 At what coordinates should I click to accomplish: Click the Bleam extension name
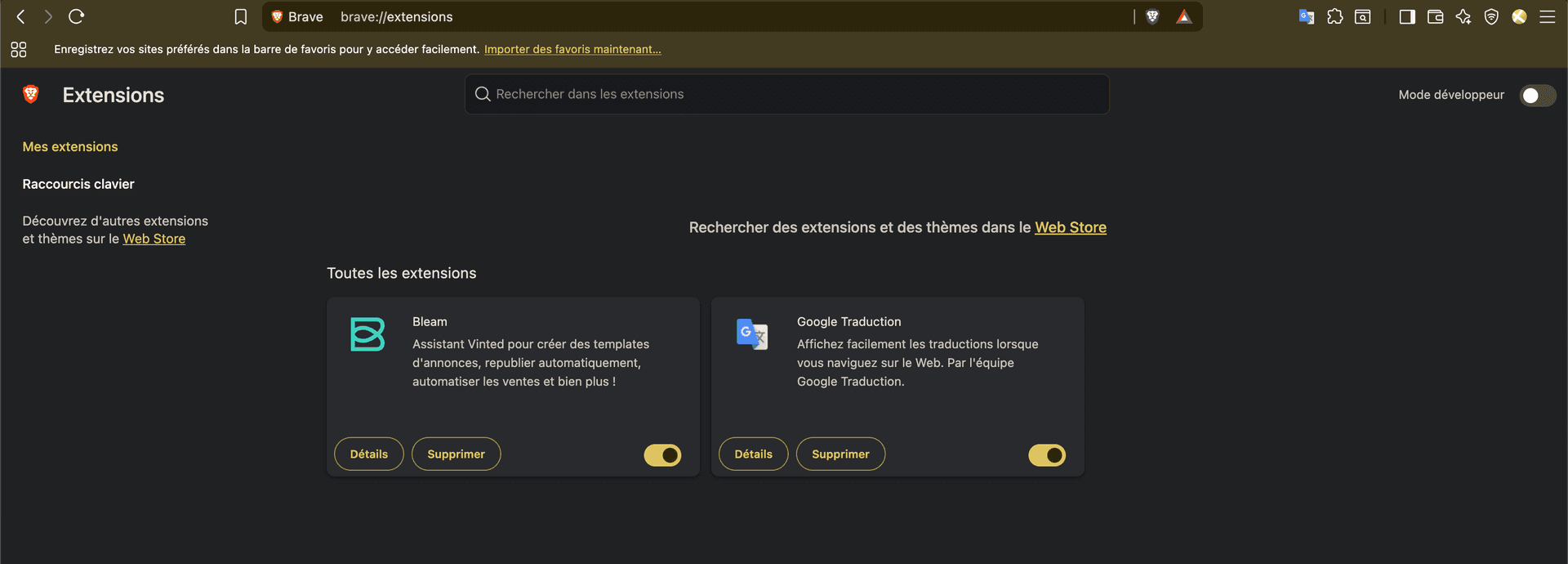[430, 322]
